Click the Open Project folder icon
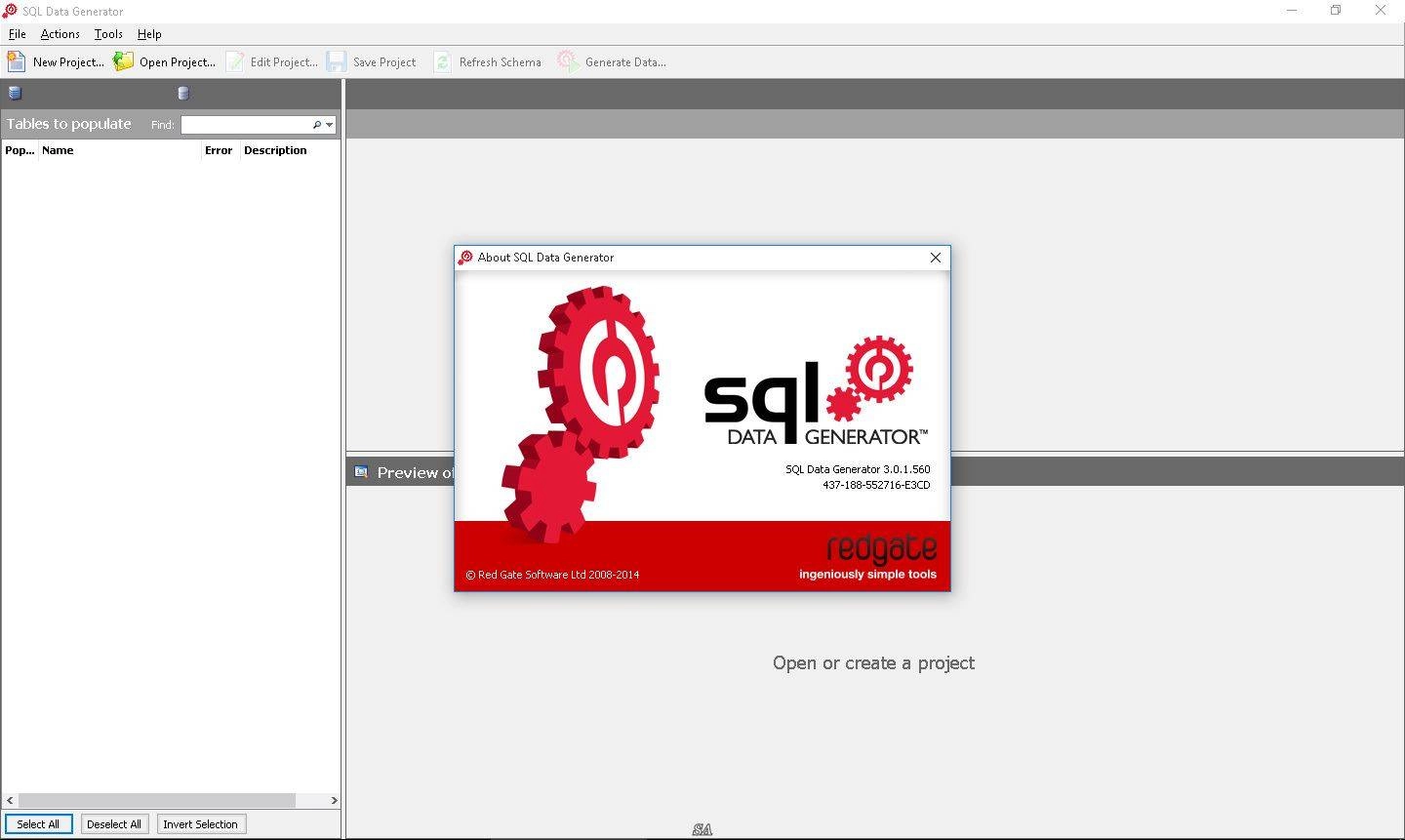 pyautogui.click(x=123, y=61)
